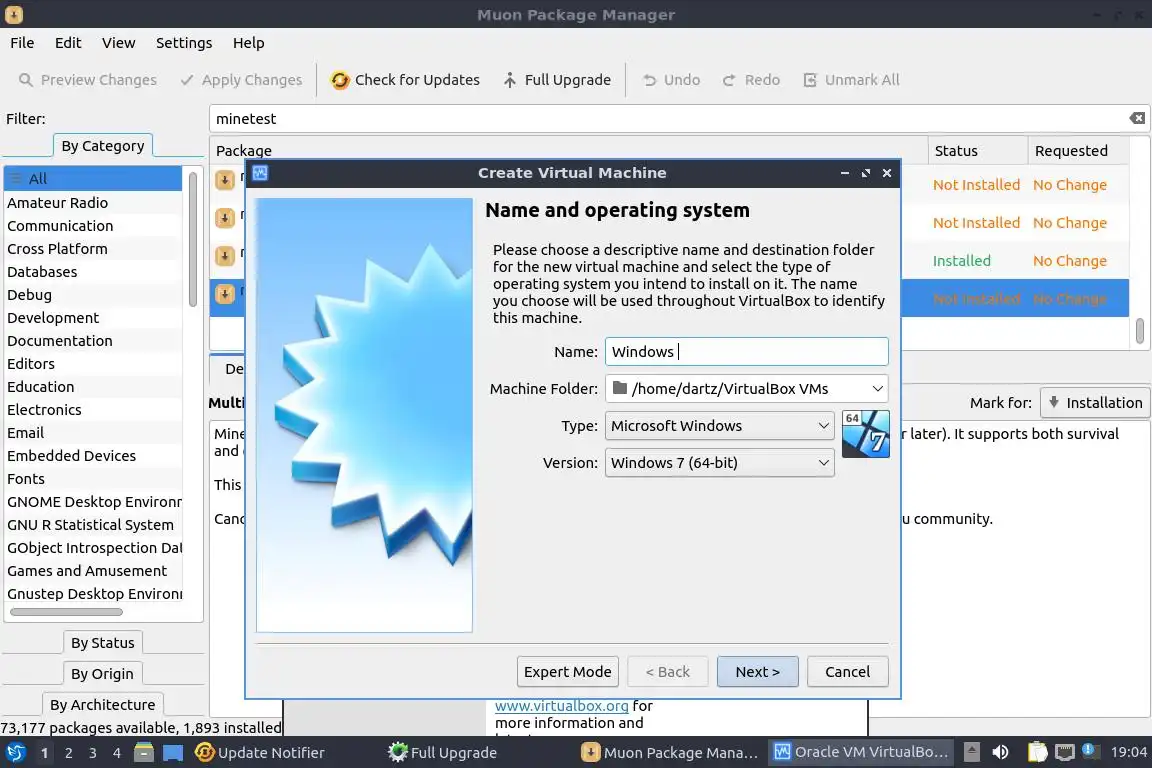Select the Development category

(x=93, y=317)
